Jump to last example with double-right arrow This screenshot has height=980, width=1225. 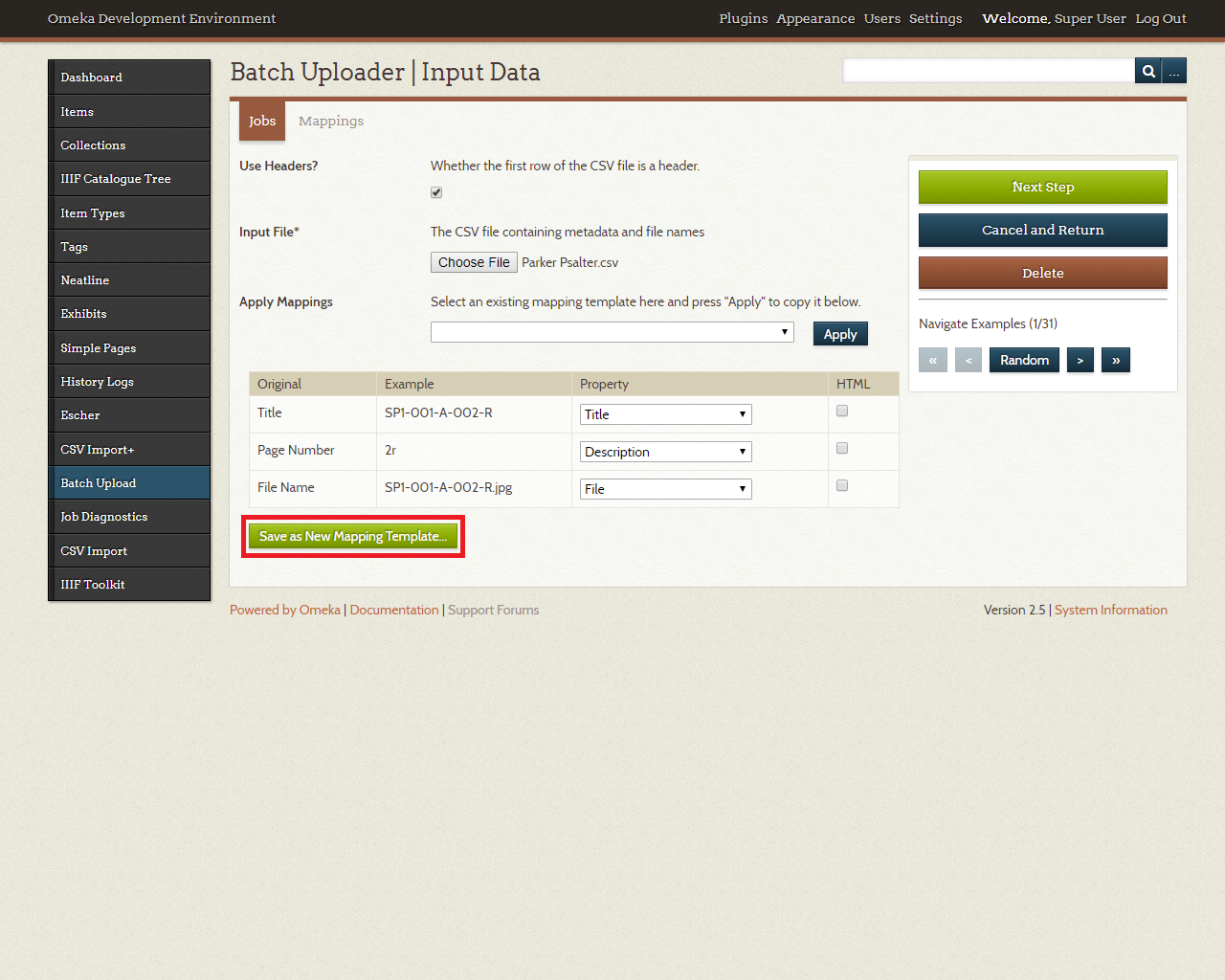[1116, 360]
